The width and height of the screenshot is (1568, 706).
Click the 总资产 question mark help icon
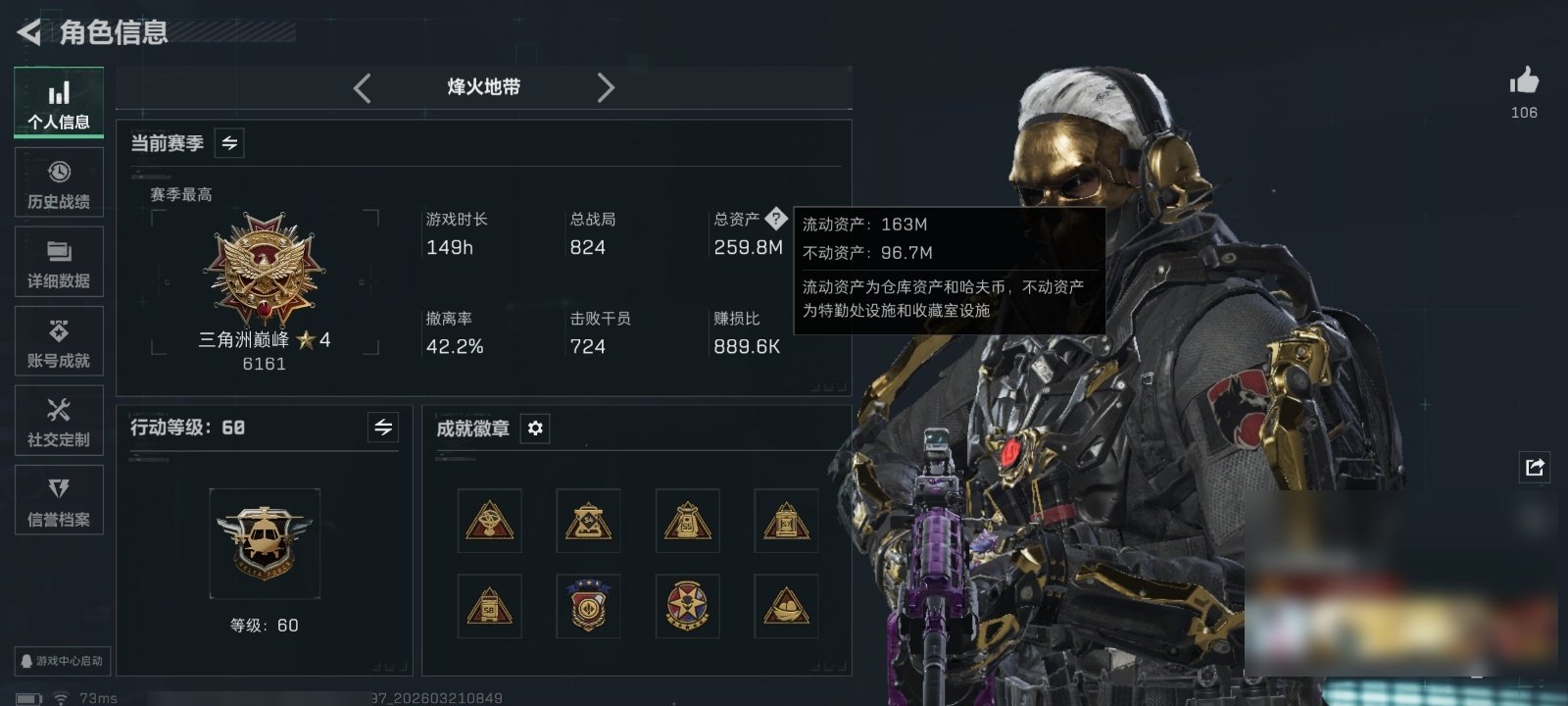[x=776, y=219]
